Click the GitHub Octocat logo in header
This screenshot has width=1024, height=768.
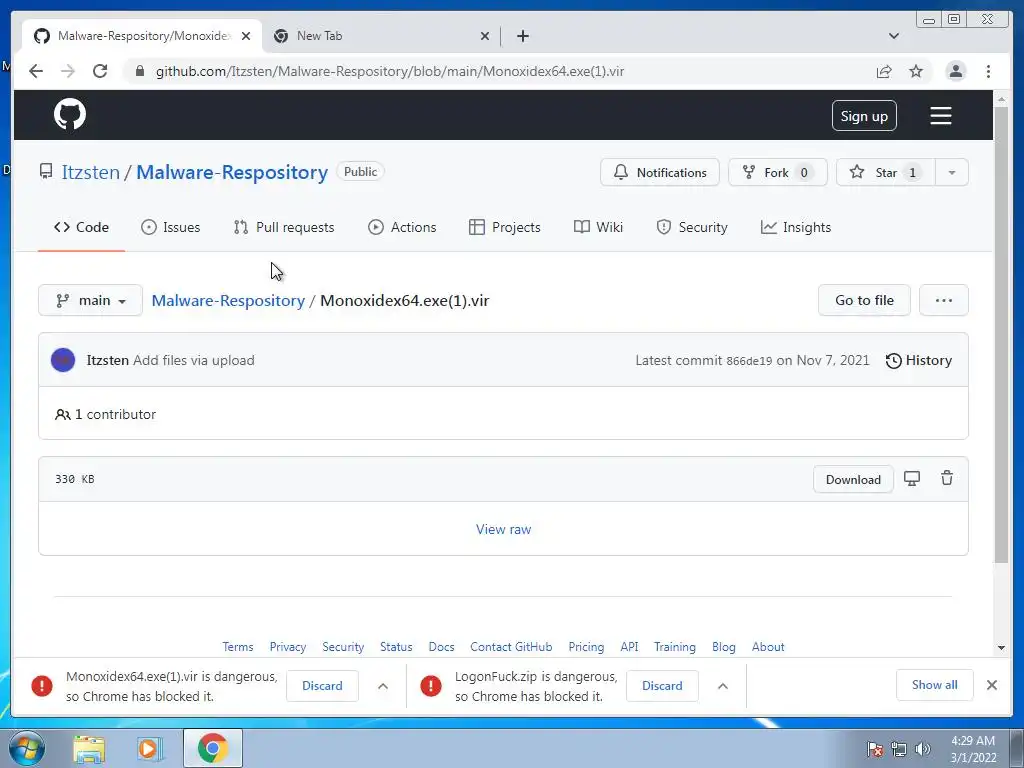[70, 115]
